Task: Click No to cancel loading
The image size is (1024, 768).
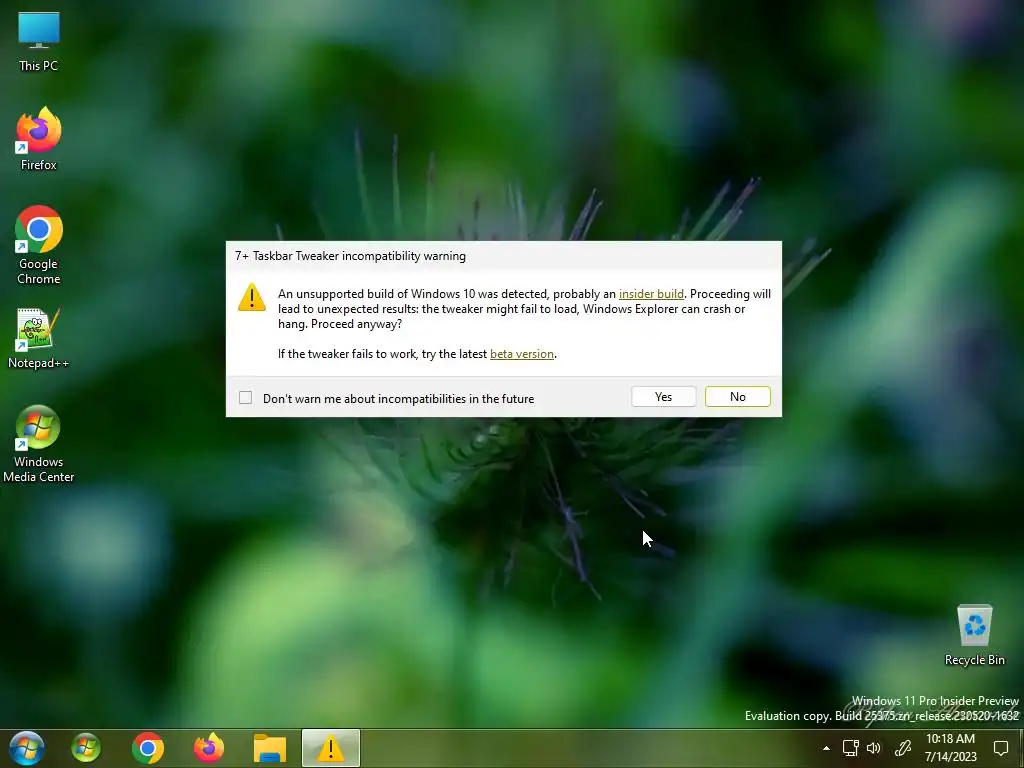Action: 738,396
